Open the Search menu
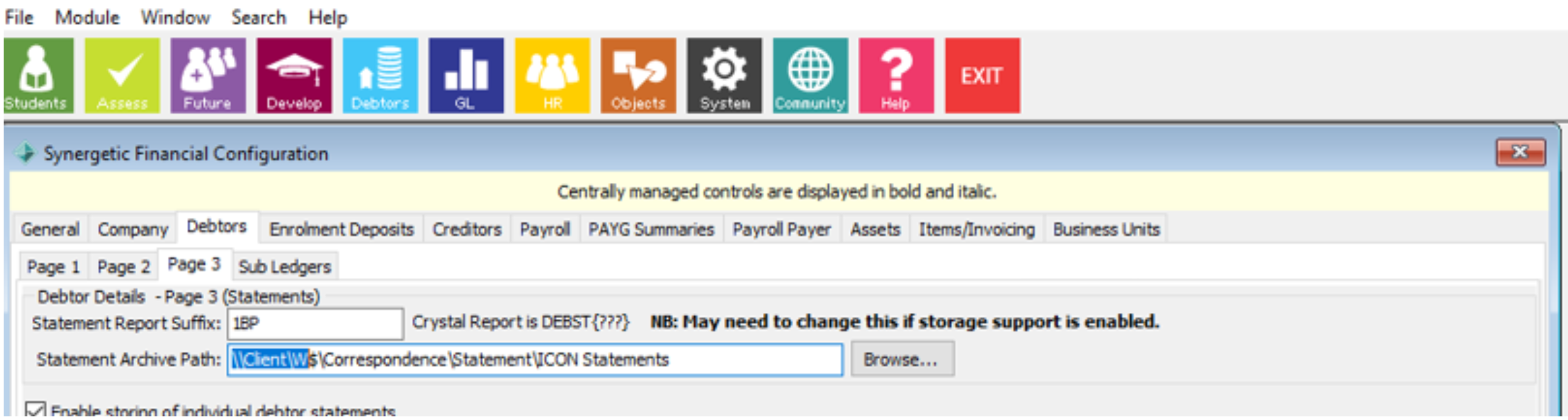The image size is (1568, 420). point(258,17)
